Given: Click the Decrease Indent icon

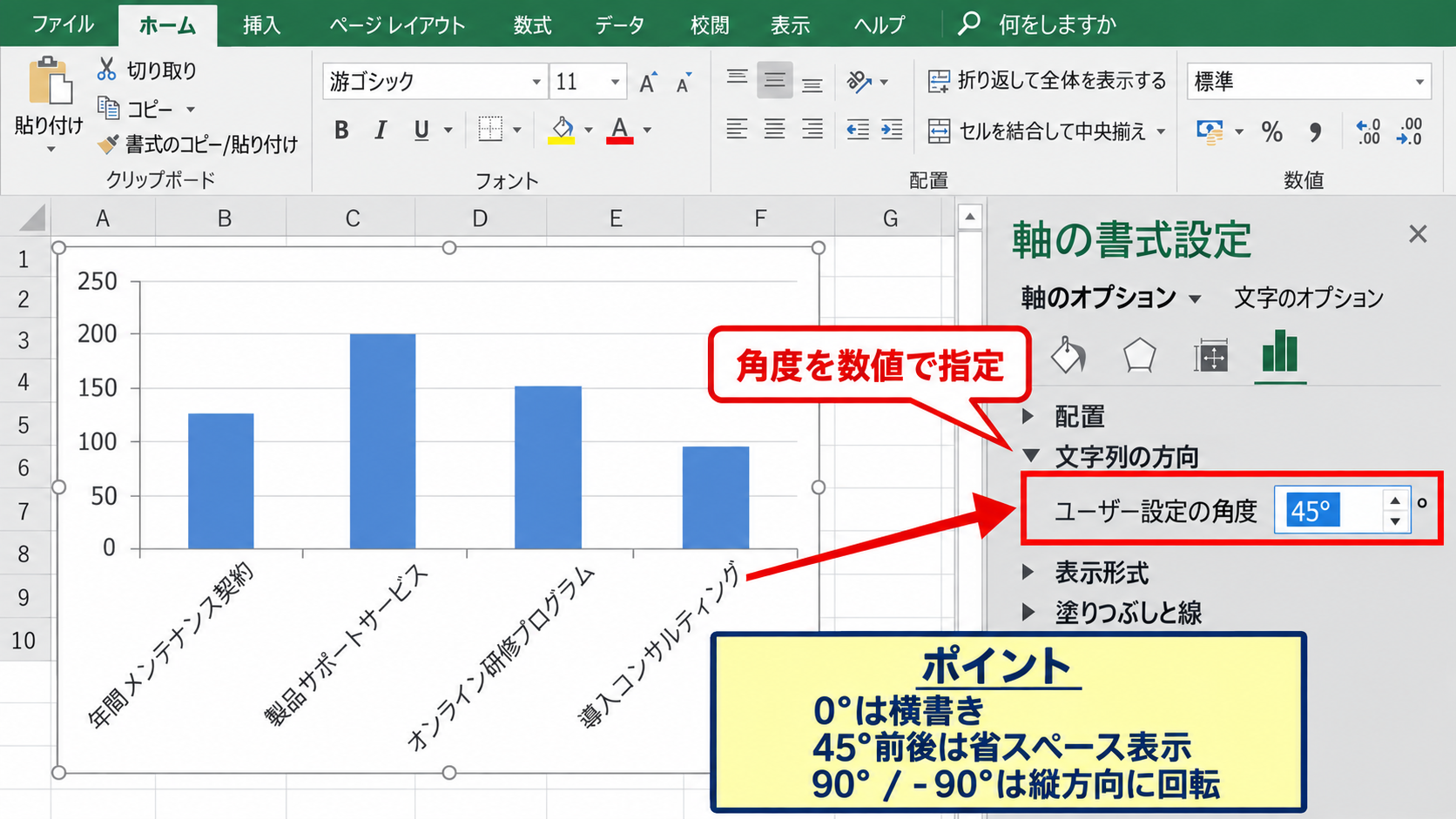Looking at the screenshot, I should (x=858, y=130).
